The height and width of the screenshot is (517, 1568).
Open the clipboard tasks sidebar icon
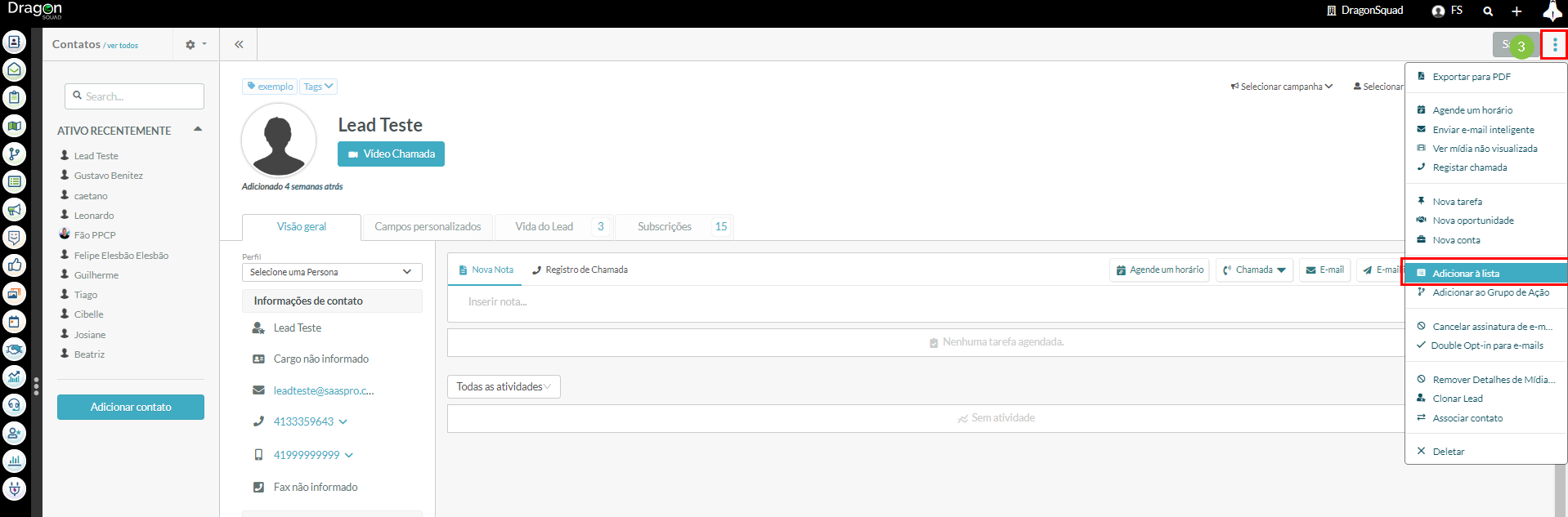click(x=14, y=98)
